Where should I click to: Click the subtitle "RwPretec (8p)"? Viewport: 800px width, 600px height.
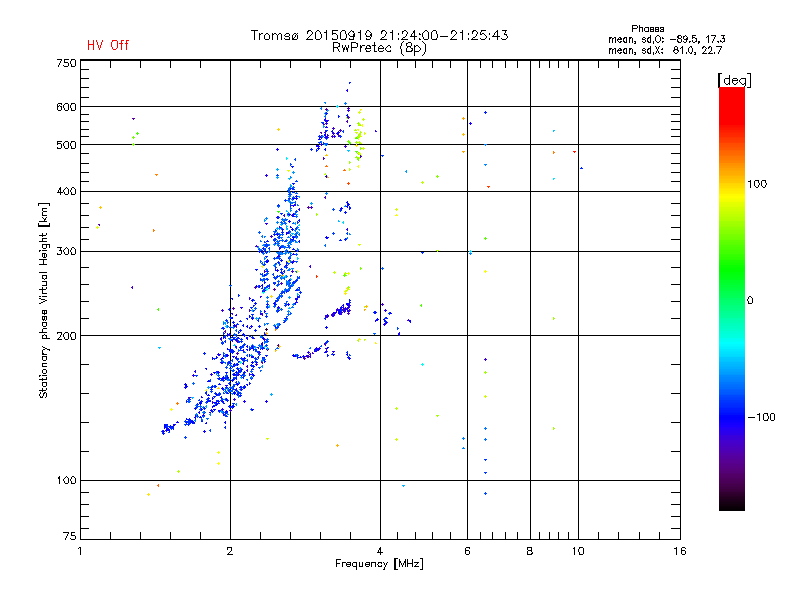(380, 48)
